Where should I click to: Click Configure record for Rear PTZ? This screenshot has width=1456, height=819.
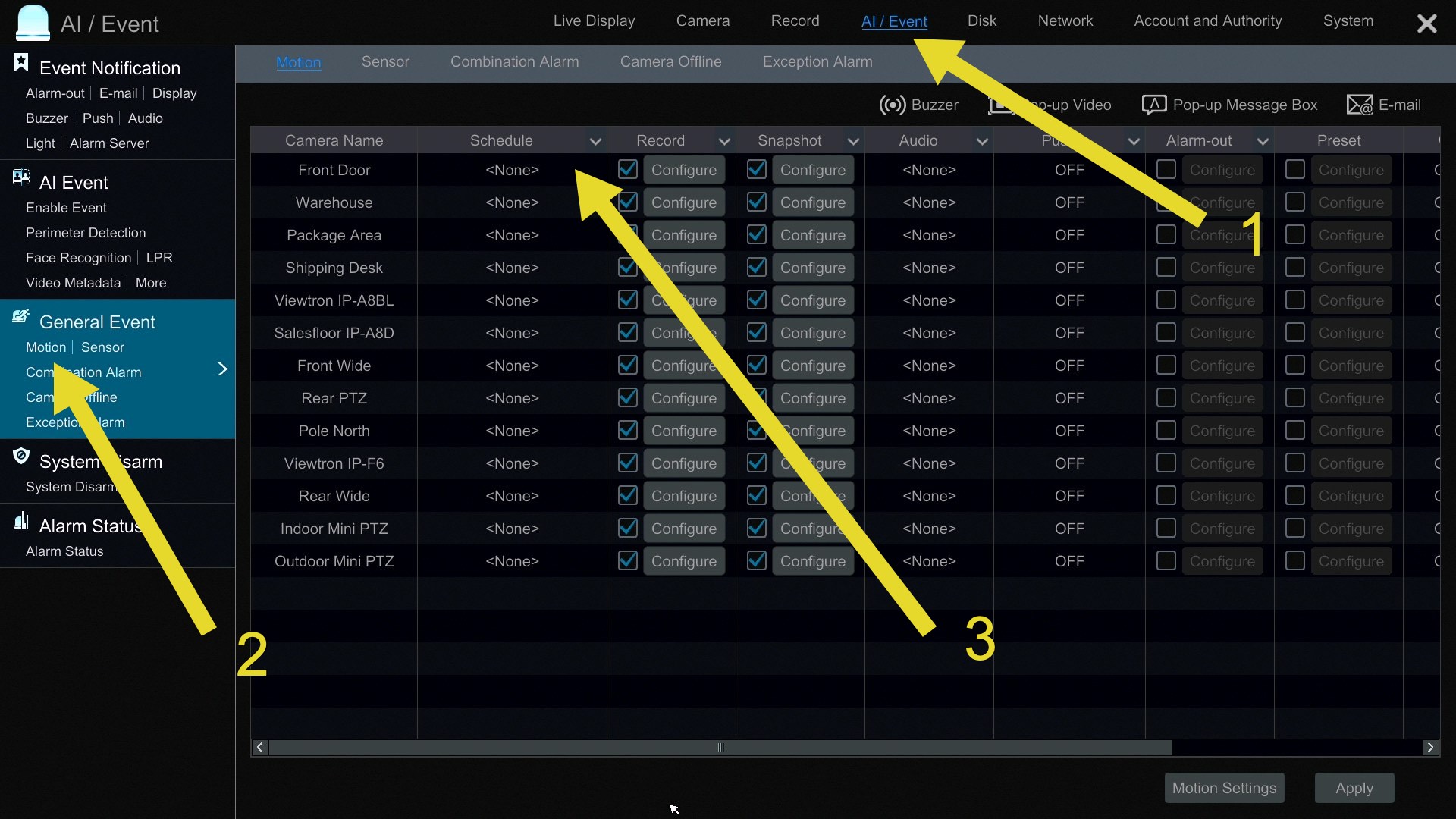coord(683,398)
